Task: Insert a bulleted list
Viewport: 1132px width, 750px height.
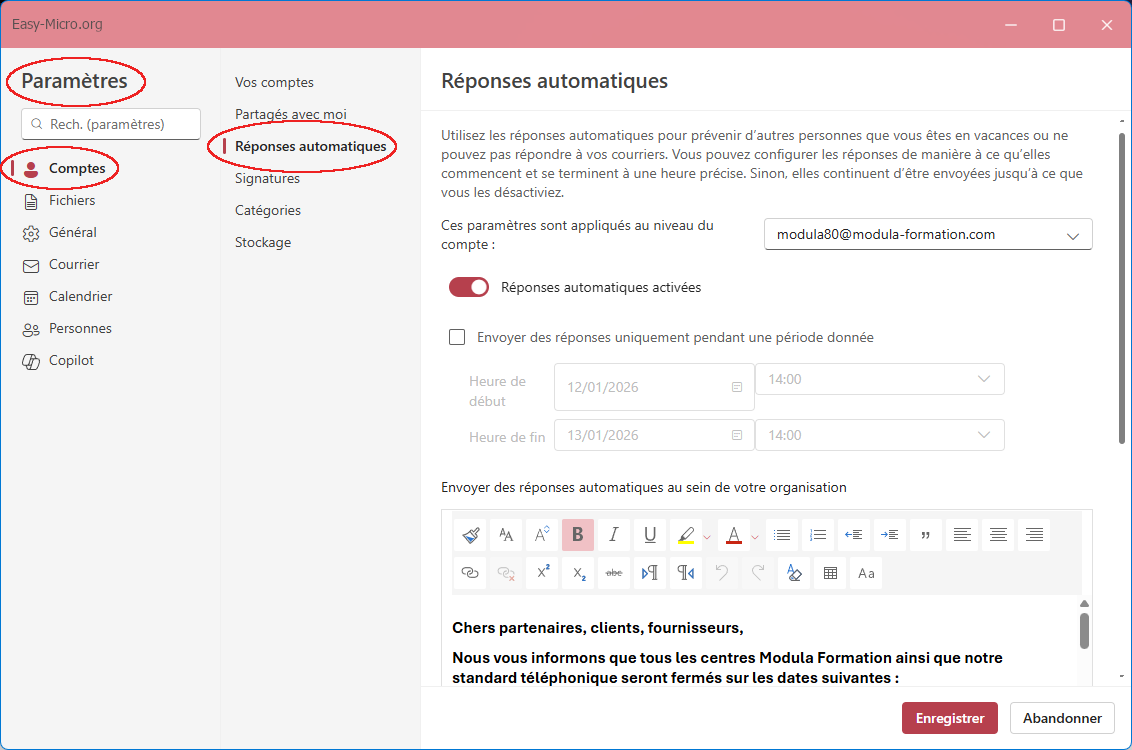Action: point(782,535)
